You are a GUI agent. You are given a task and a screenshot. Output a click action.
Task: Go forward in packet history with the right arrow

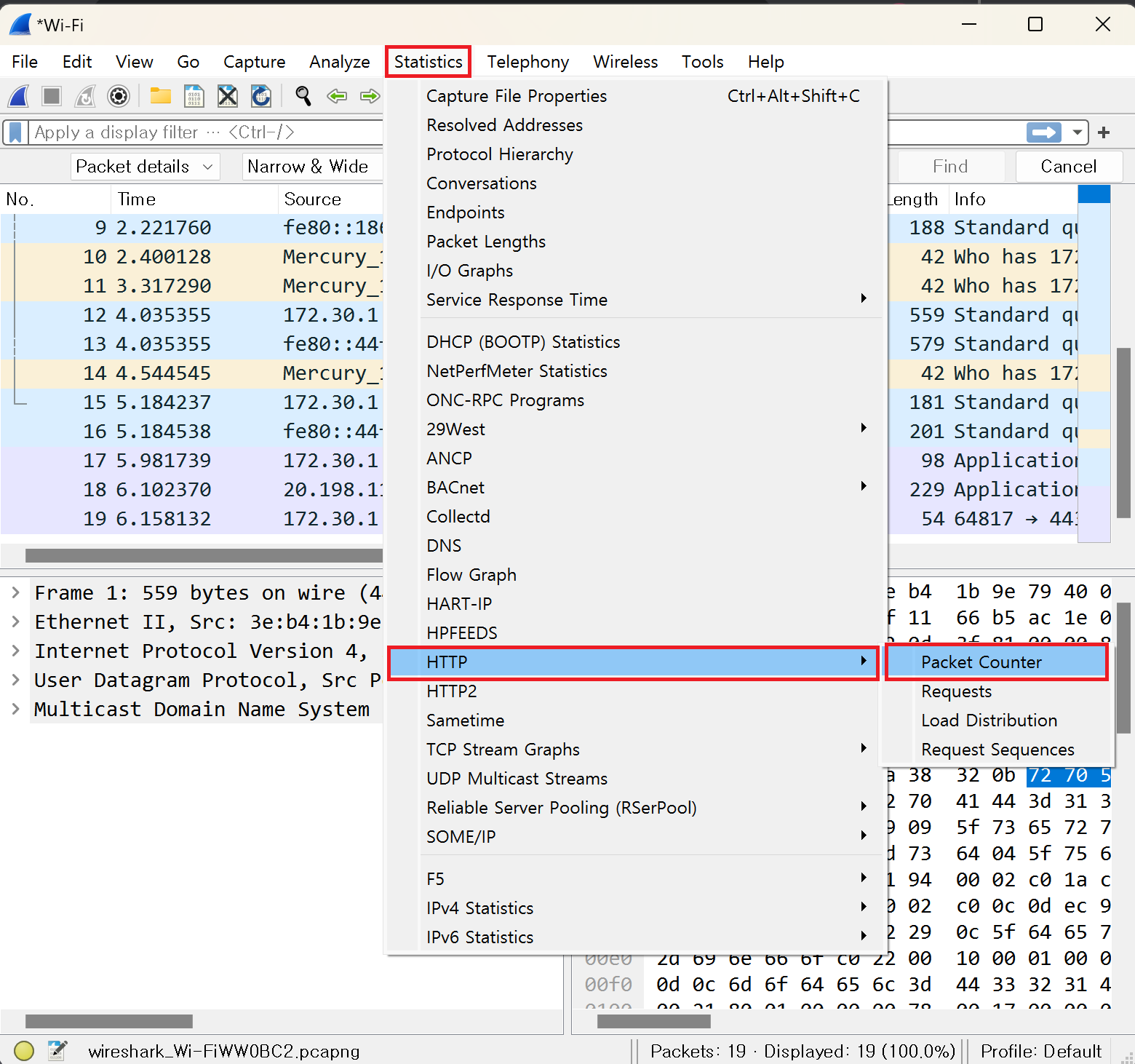coord(370,96)
